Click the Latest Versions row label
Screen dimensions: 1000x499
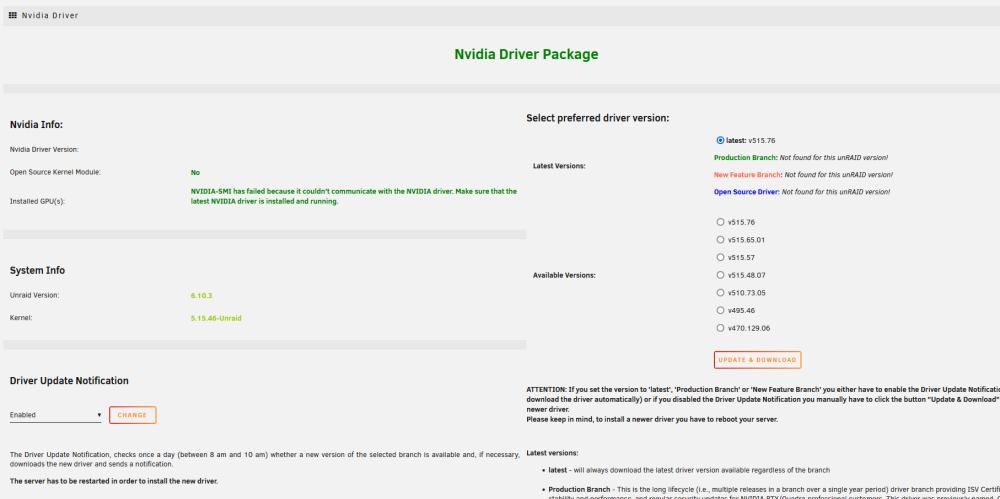(x=559, y=166)
